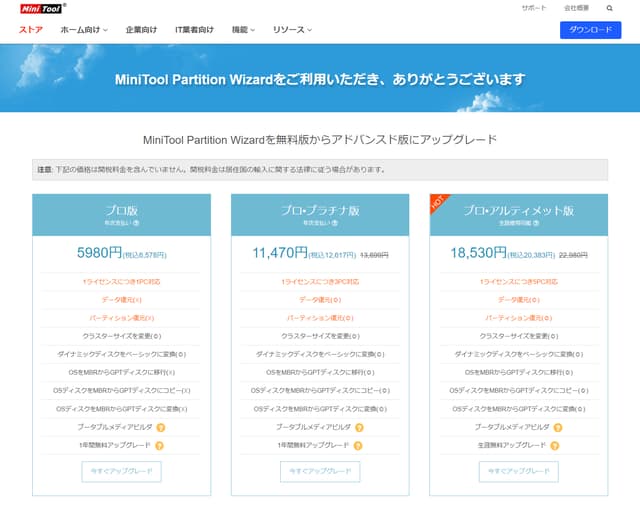Click the license row in プロ版 card
This screenshot has height=522, width=640.
(x=122, y=282)
